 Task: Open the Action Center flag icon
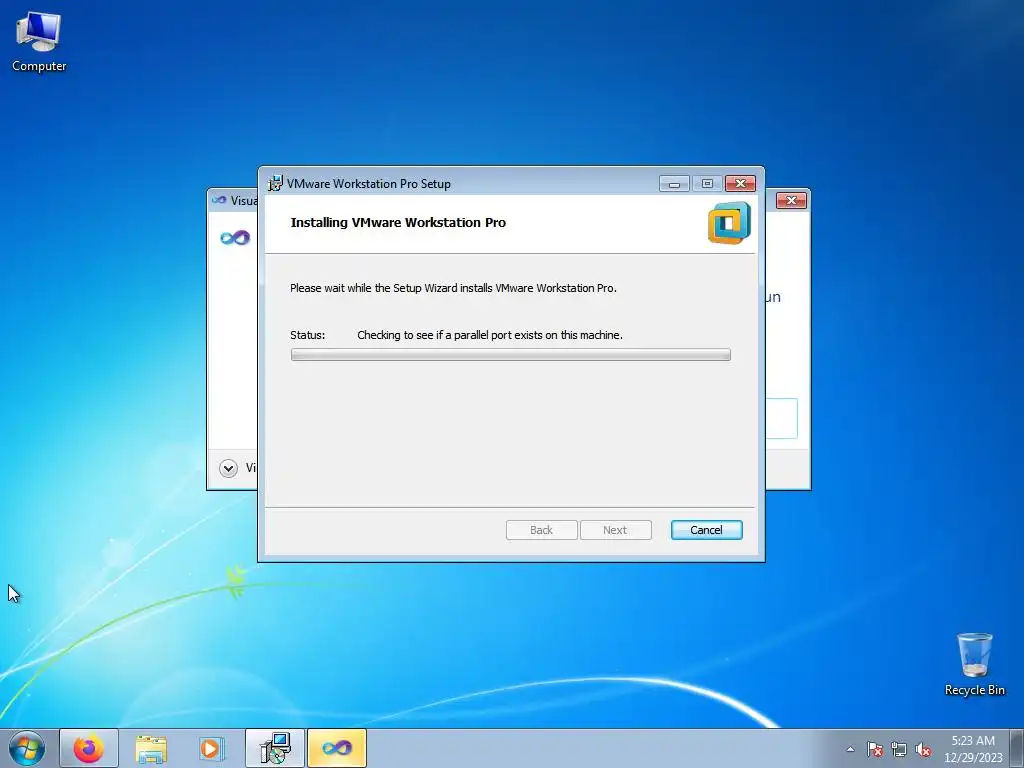(875, 749)
